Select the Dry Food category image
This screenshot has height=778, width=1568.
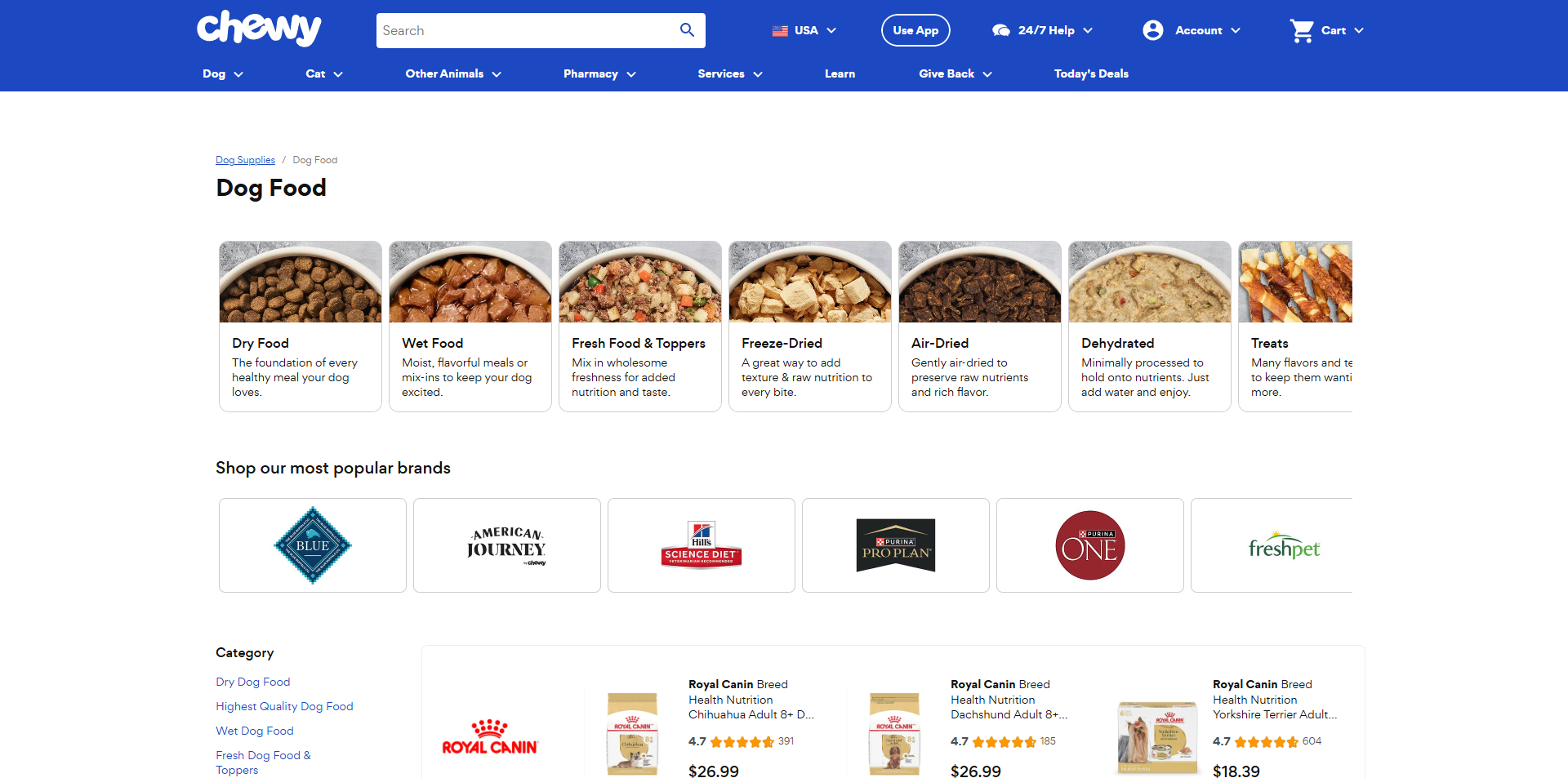301,282
